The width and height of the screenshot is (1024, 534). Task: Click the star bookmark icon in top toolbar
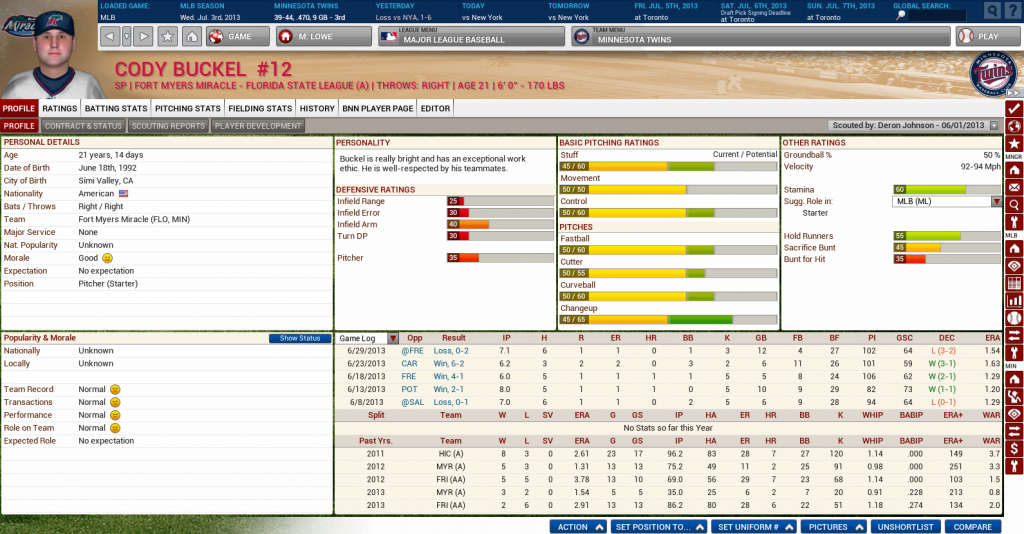tap(168, 37)
